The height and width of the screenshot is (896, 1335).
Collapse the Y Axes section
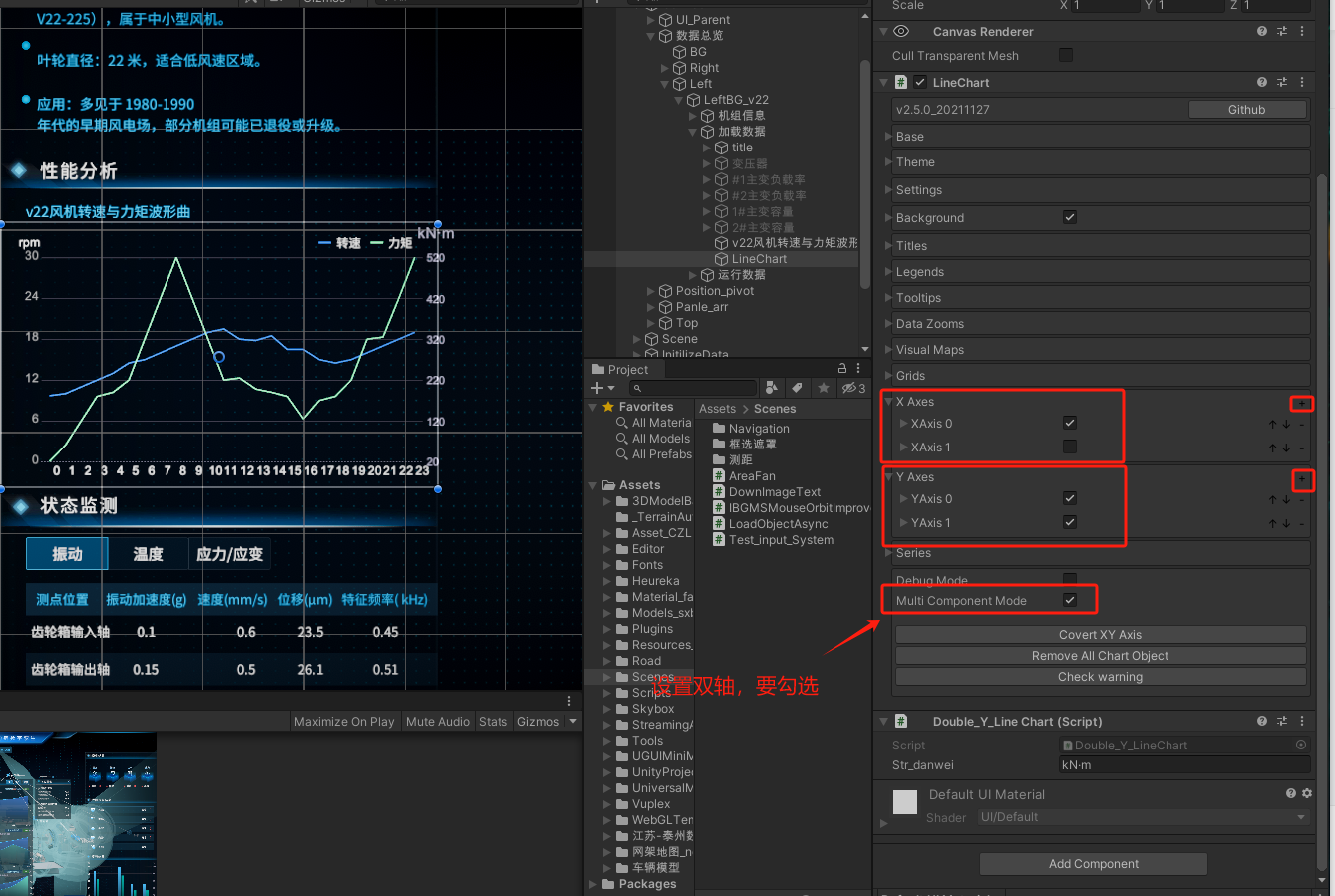point(888,476)
